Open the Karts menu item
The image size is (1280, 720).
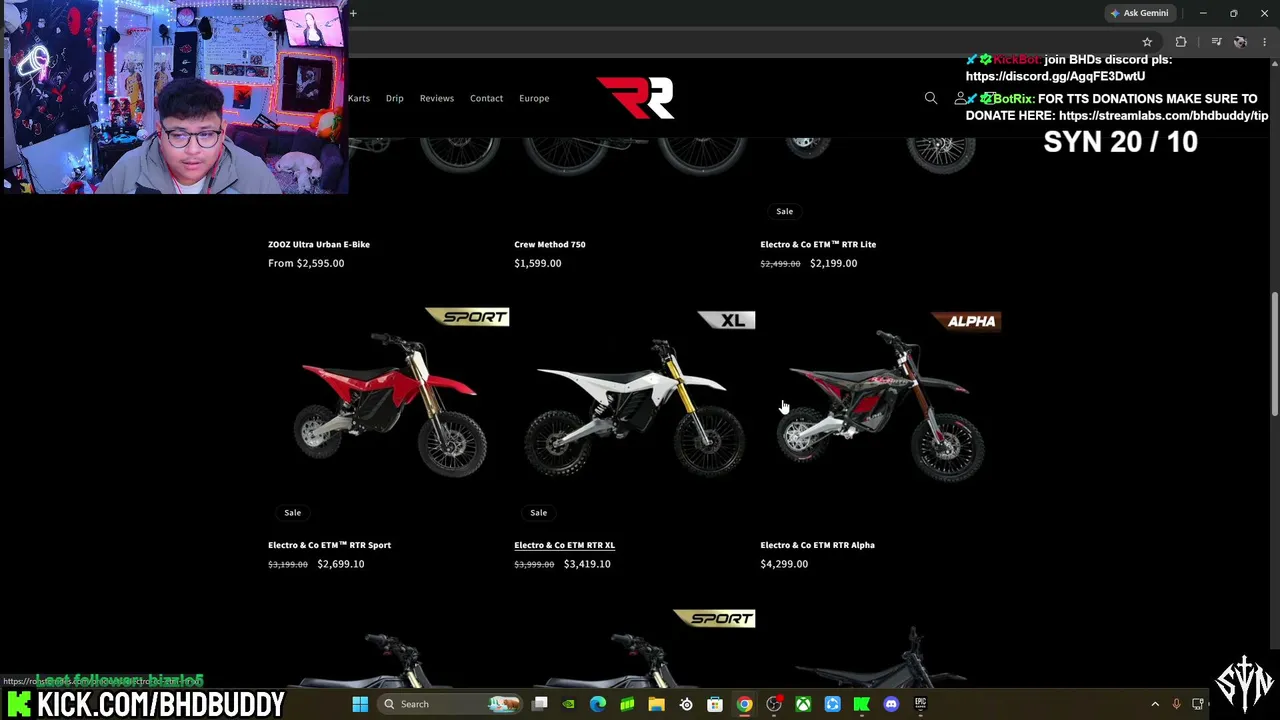click(x=359, y=98)
